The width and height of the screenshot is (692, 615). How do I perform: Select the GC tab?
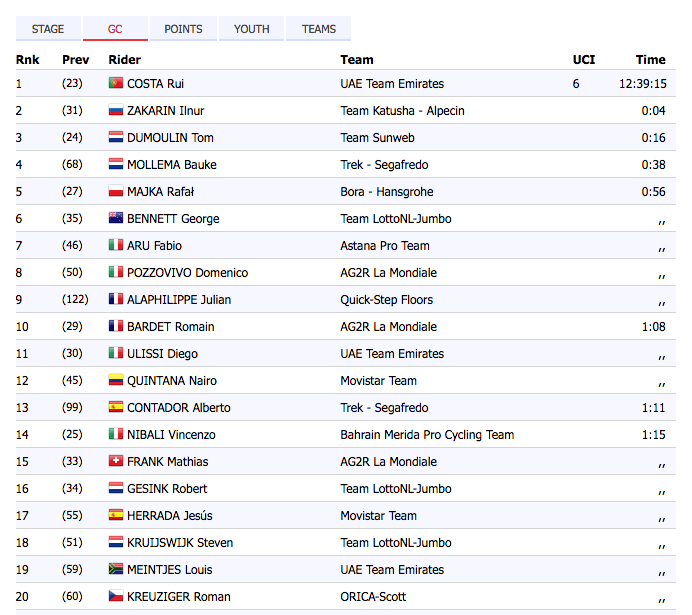coord(115,29)
